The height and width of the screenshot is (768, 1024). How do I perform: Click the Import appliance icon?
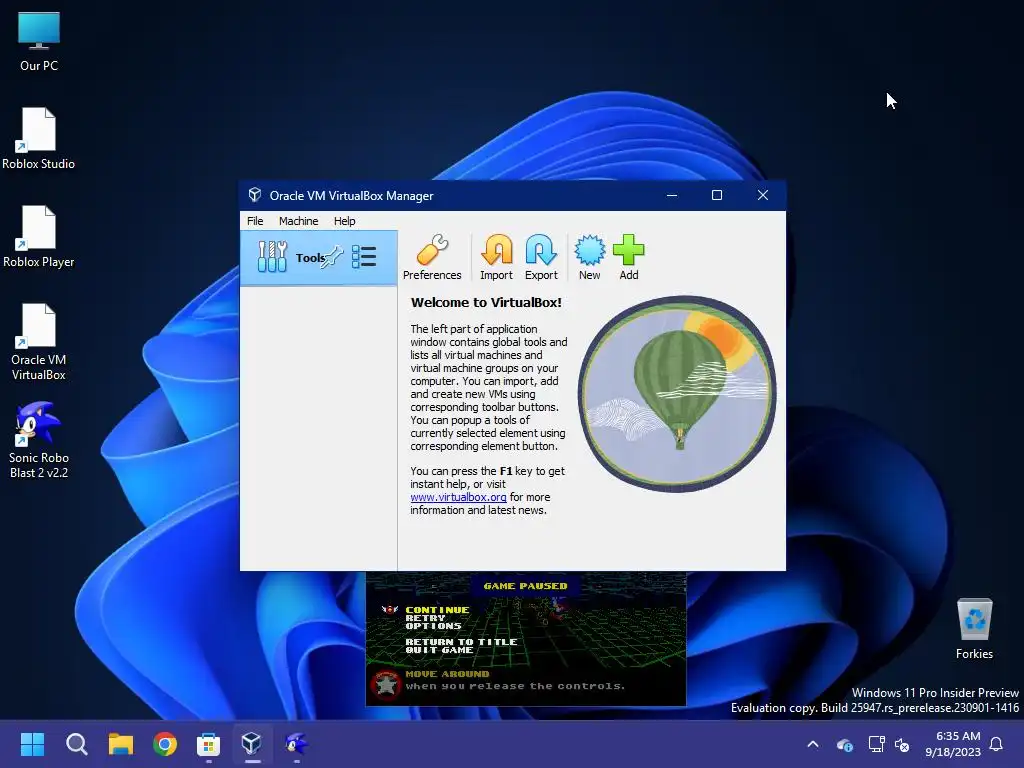tap(496, 257)
